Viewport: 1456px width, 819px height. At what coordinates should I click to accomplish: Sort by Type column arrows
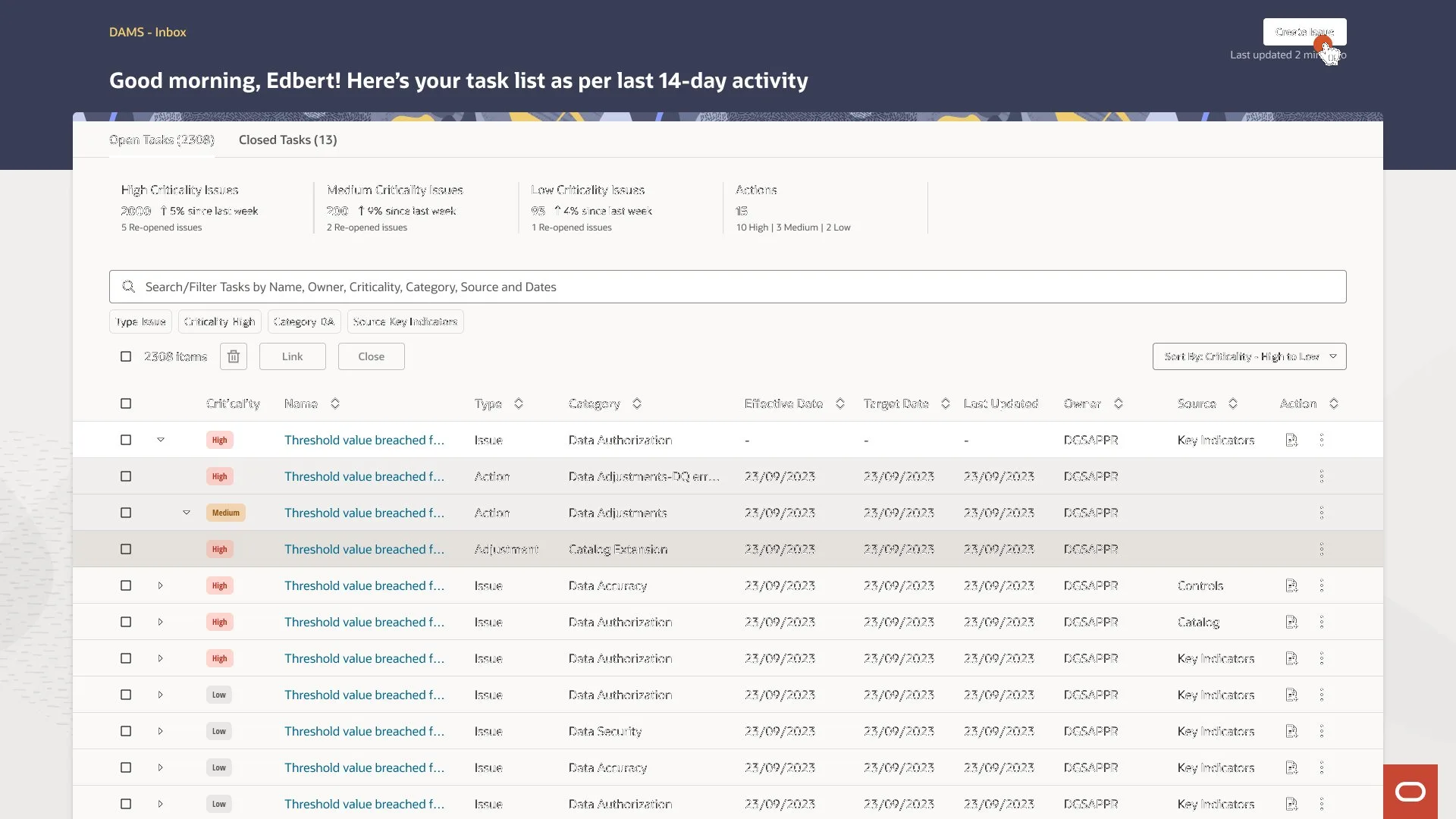coord(519,403)
